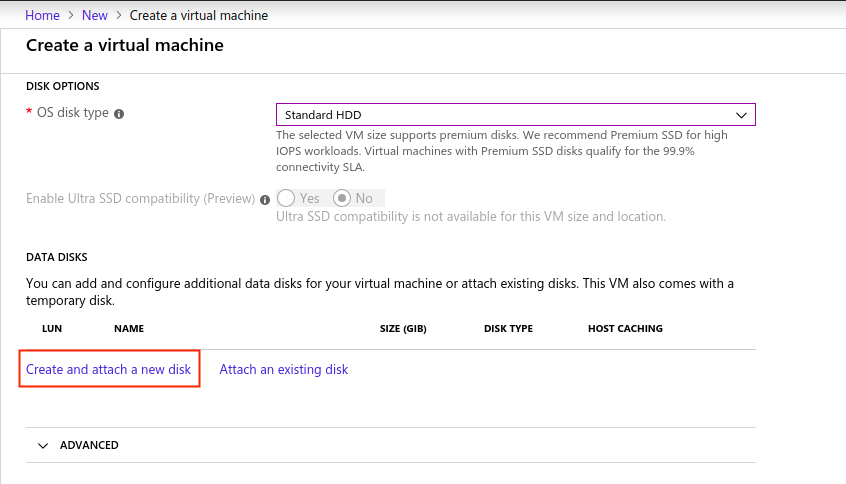
Task: Click Attach an existing disk link
Action: tap(284, 369)
